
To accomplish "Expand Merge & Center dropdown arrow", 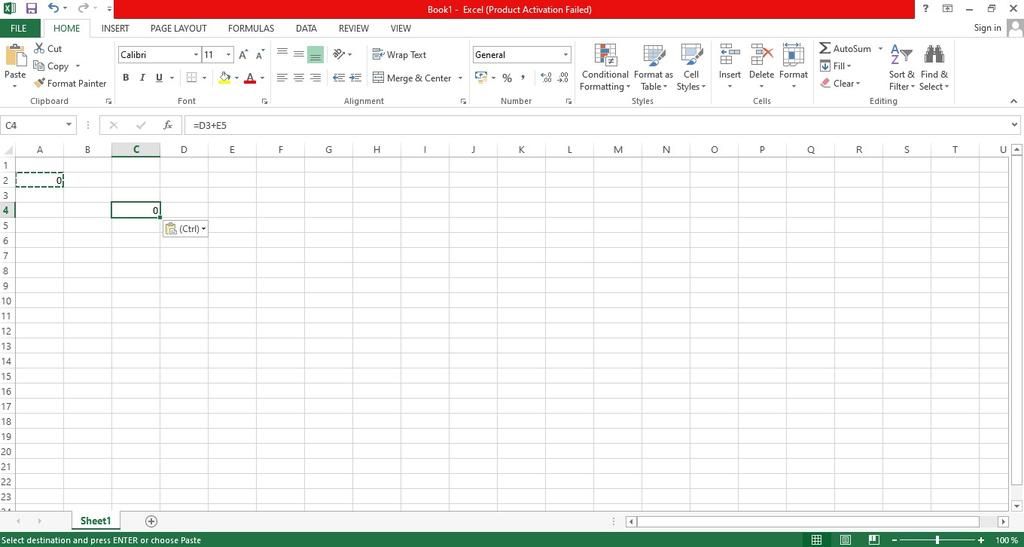I will 460,78.
